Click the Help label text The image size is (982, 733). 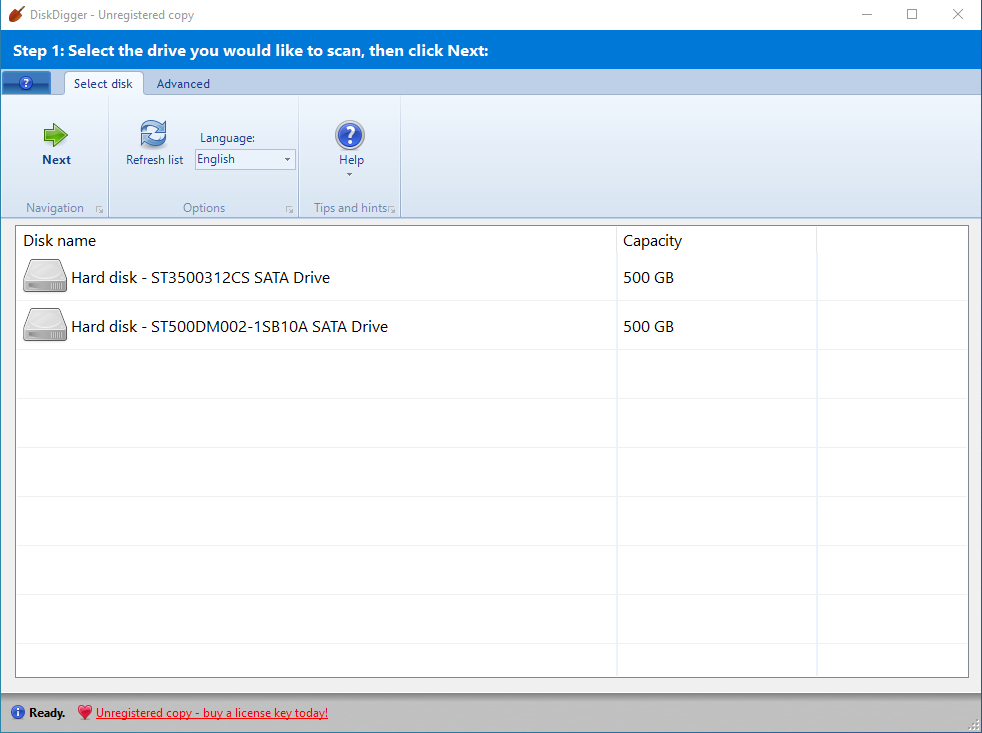click(351, 160)
